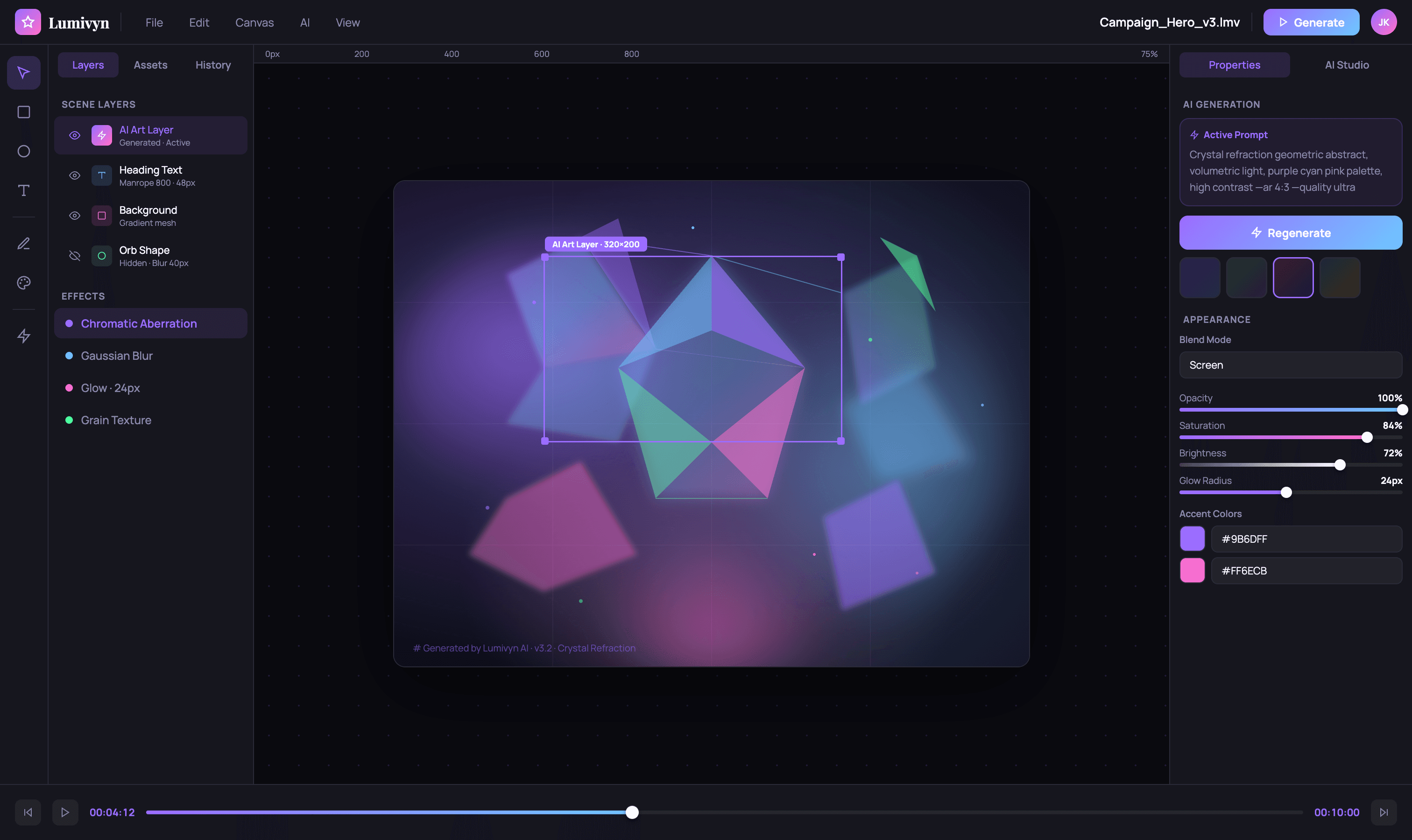The width and height of the screenshot is (1412, 840).
Task: Click the Regenerate button
Action: click(1290, 233)
